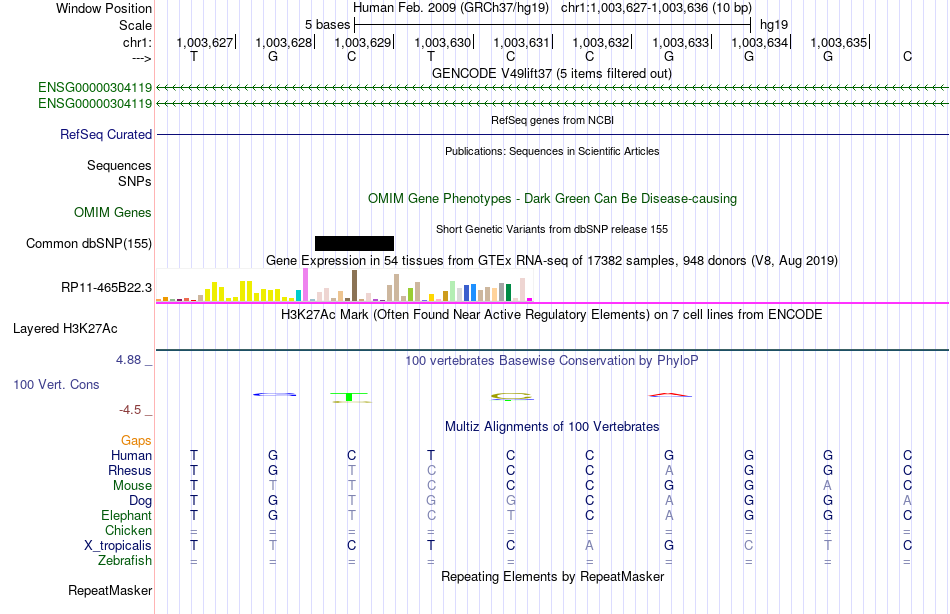Click the dark blue RefSeq Curated intron line

coord(552,134)
